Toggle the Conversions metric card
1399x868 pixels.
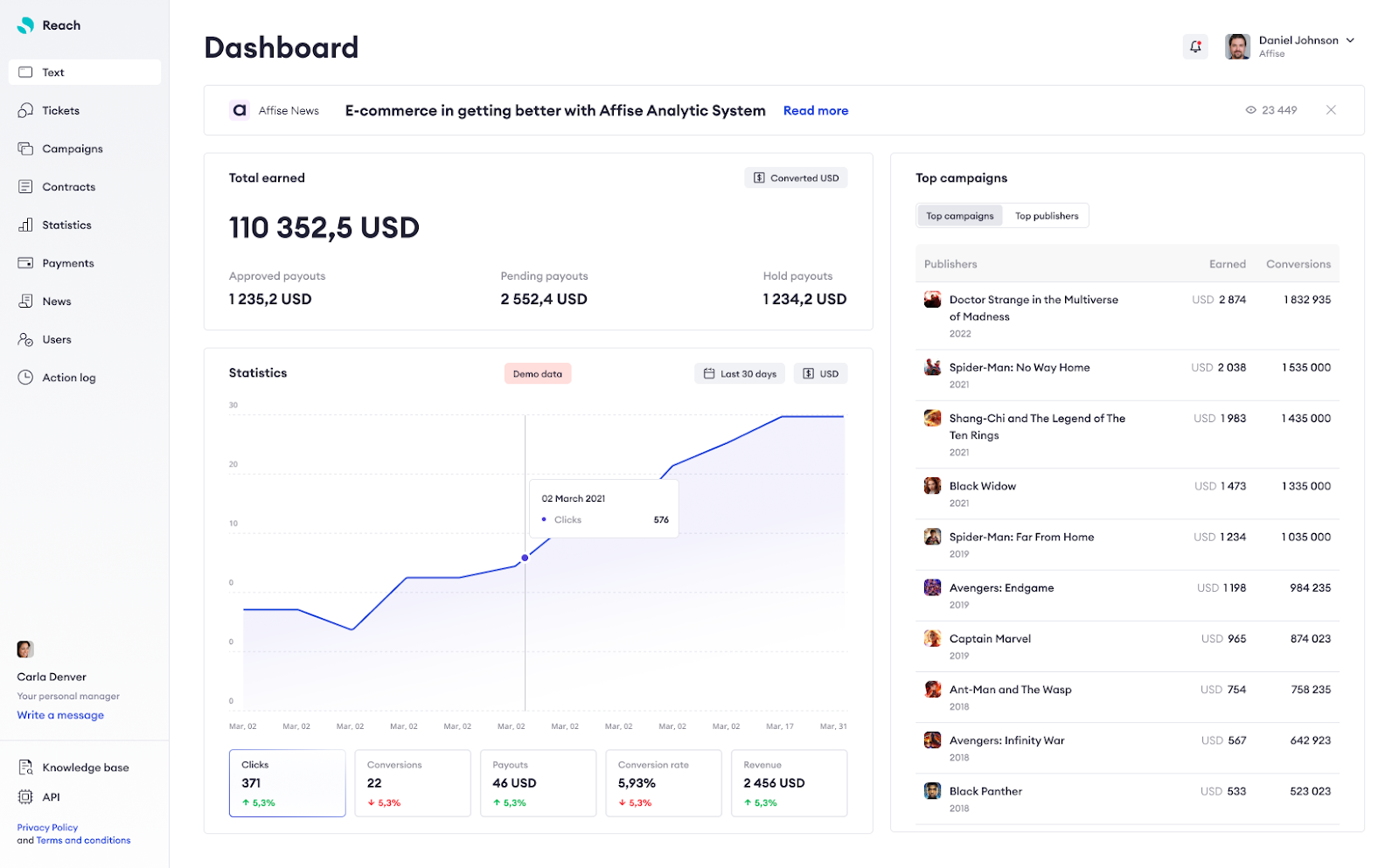412,782
